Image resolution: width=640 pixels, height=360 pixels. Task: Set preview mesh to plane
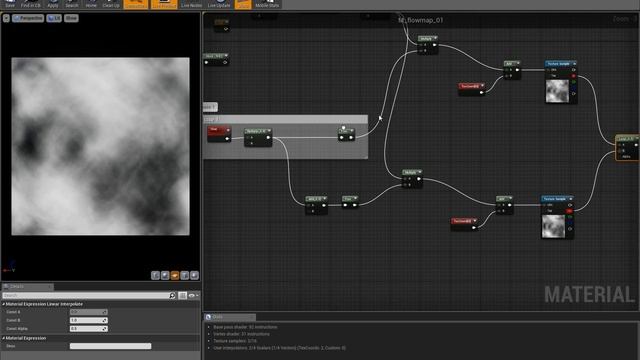pyautogui.click(x=175, y=276)
